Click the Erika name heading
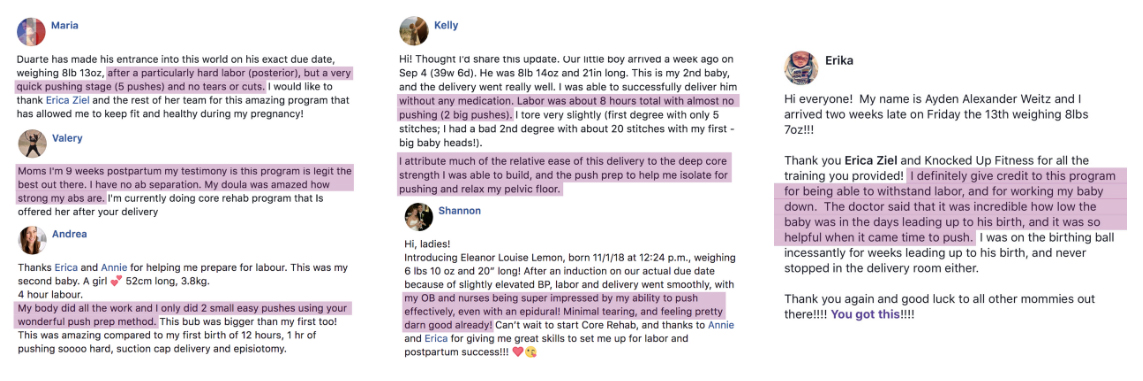 click(839, 60)
